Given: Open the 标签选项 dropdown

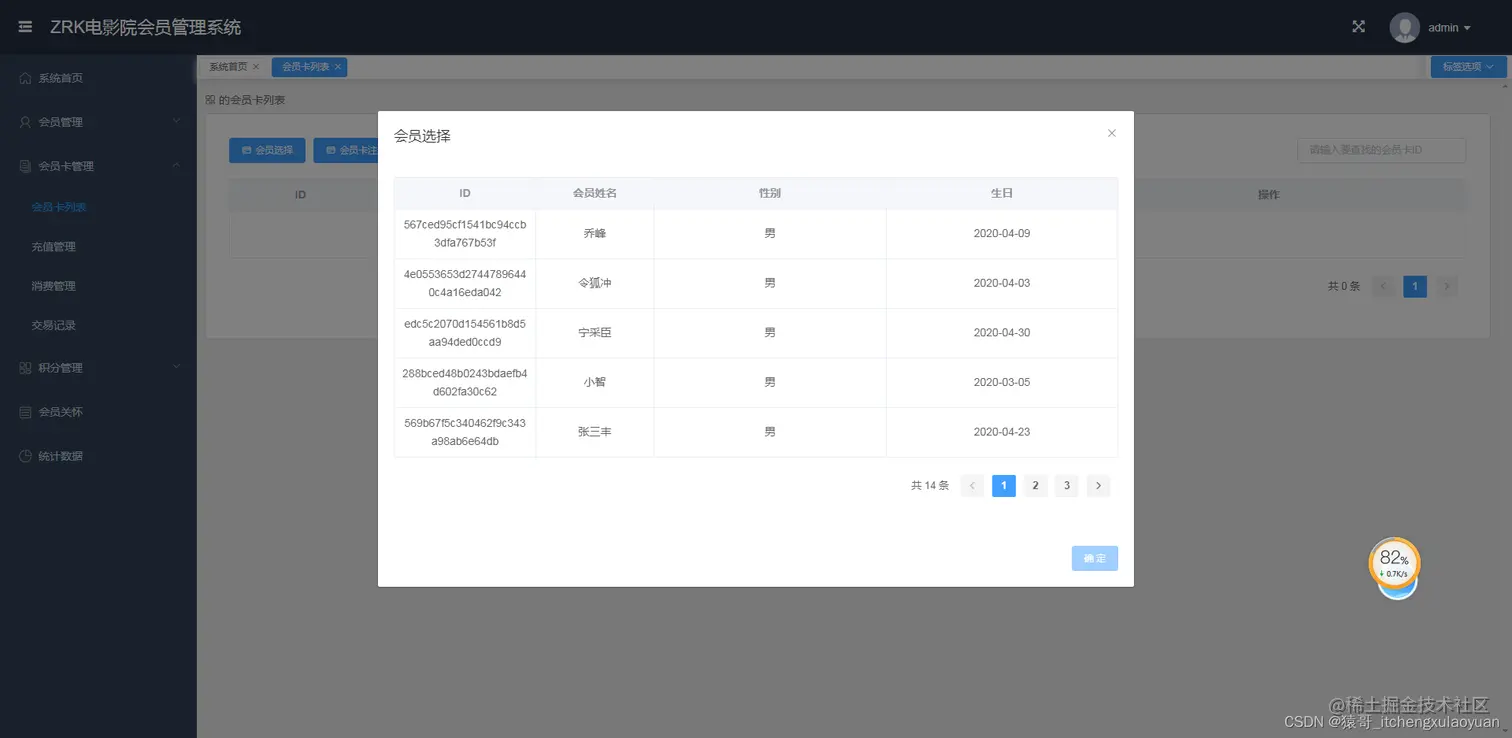Looking at the screenshot, I should (1468, 67).
